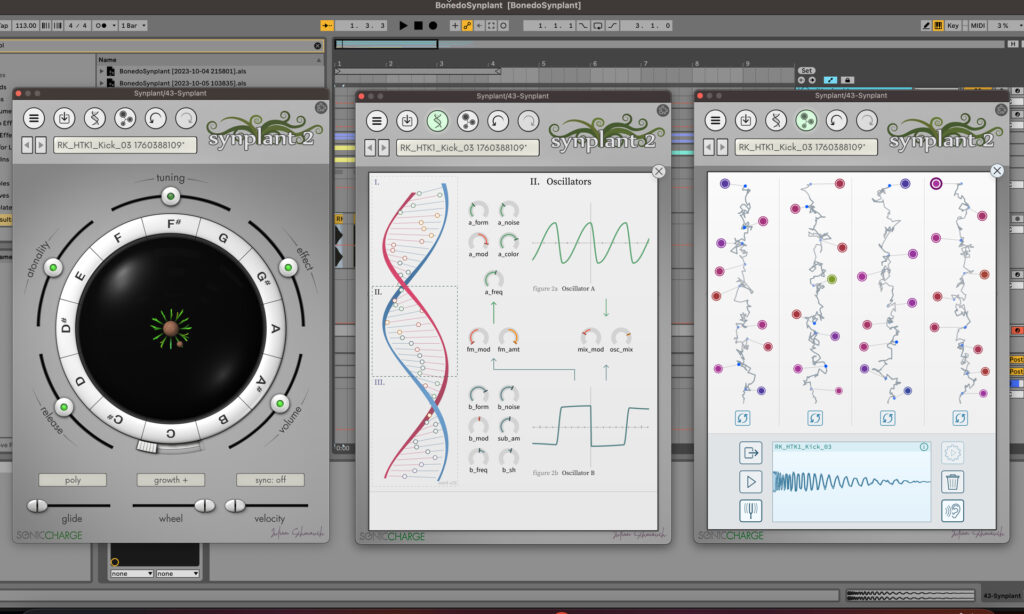Toggle the poly mode button
The height and width of the screenshot is (614, 1024).
tap(72, 480)
